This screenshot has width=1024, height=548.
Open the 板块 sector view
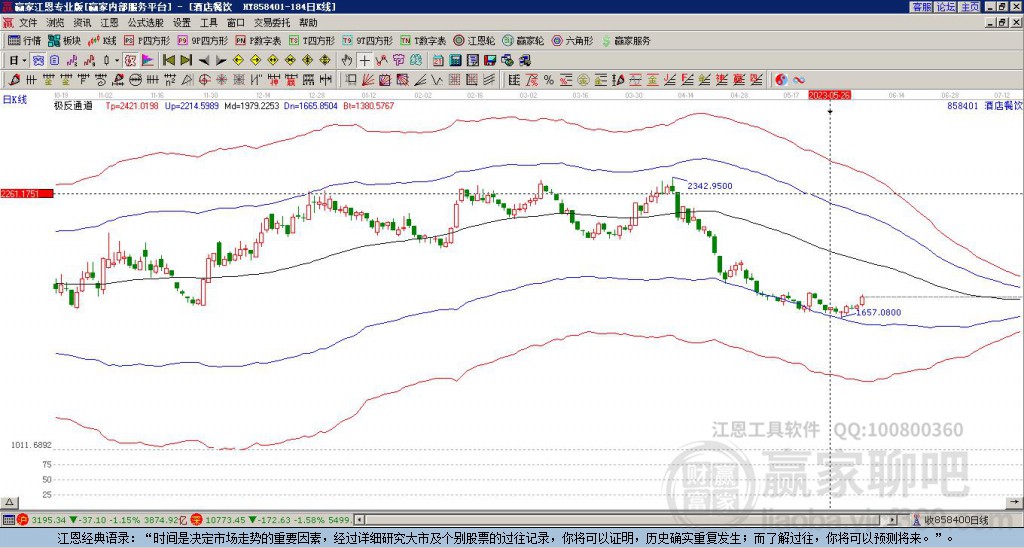64,40
